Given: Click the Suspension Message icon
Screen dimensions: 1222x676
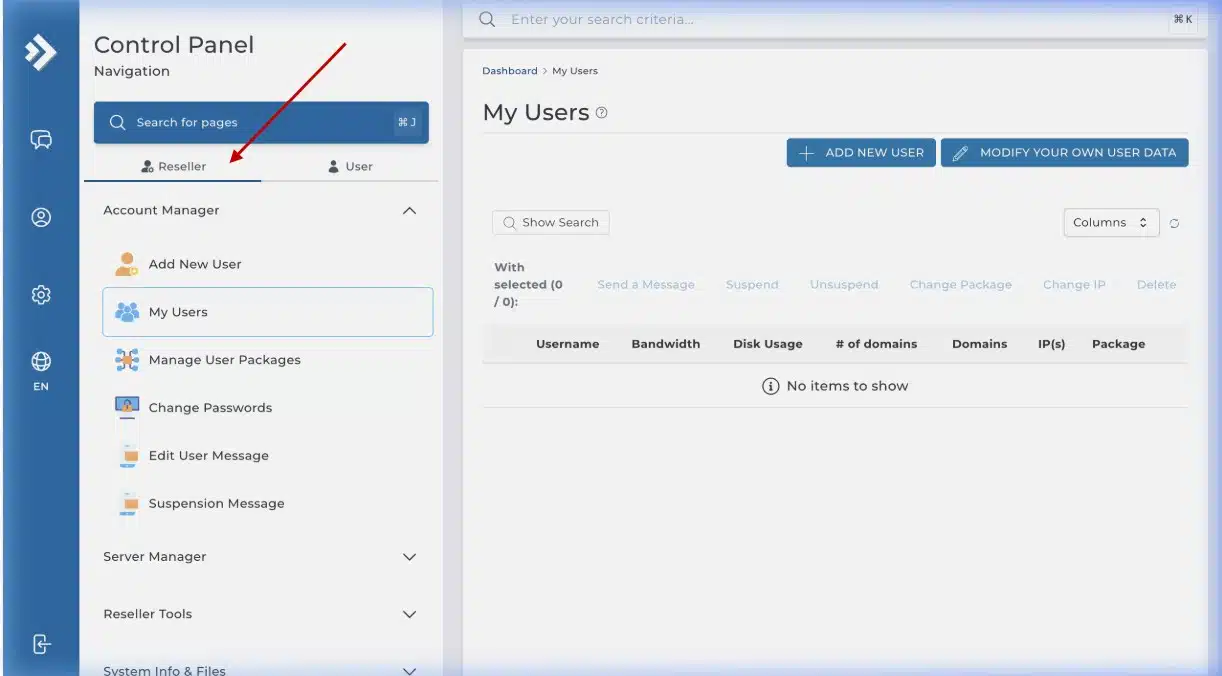Looking at the screenshot, I should coord(129,503).
